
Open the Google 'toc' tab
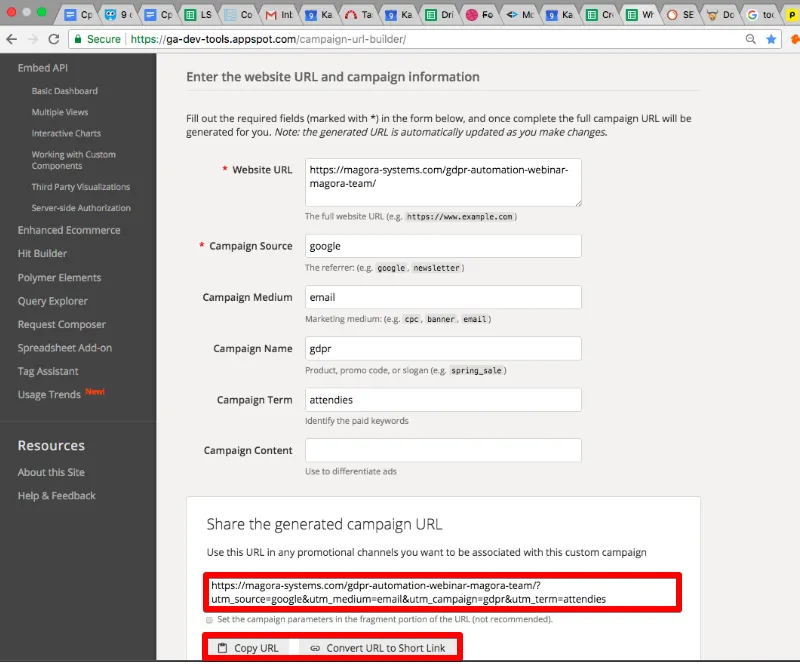(x=761, y=15)
